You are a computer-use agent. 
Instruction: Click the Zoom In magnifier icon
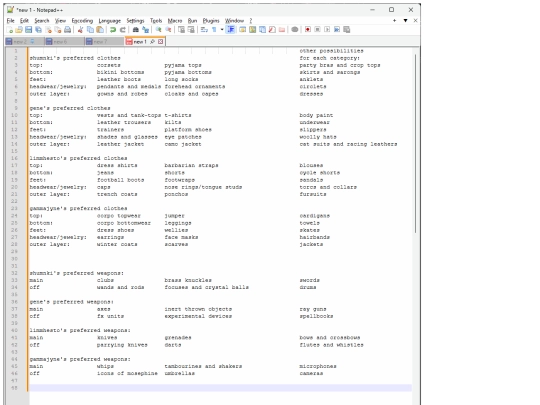[x=158, y=30]
